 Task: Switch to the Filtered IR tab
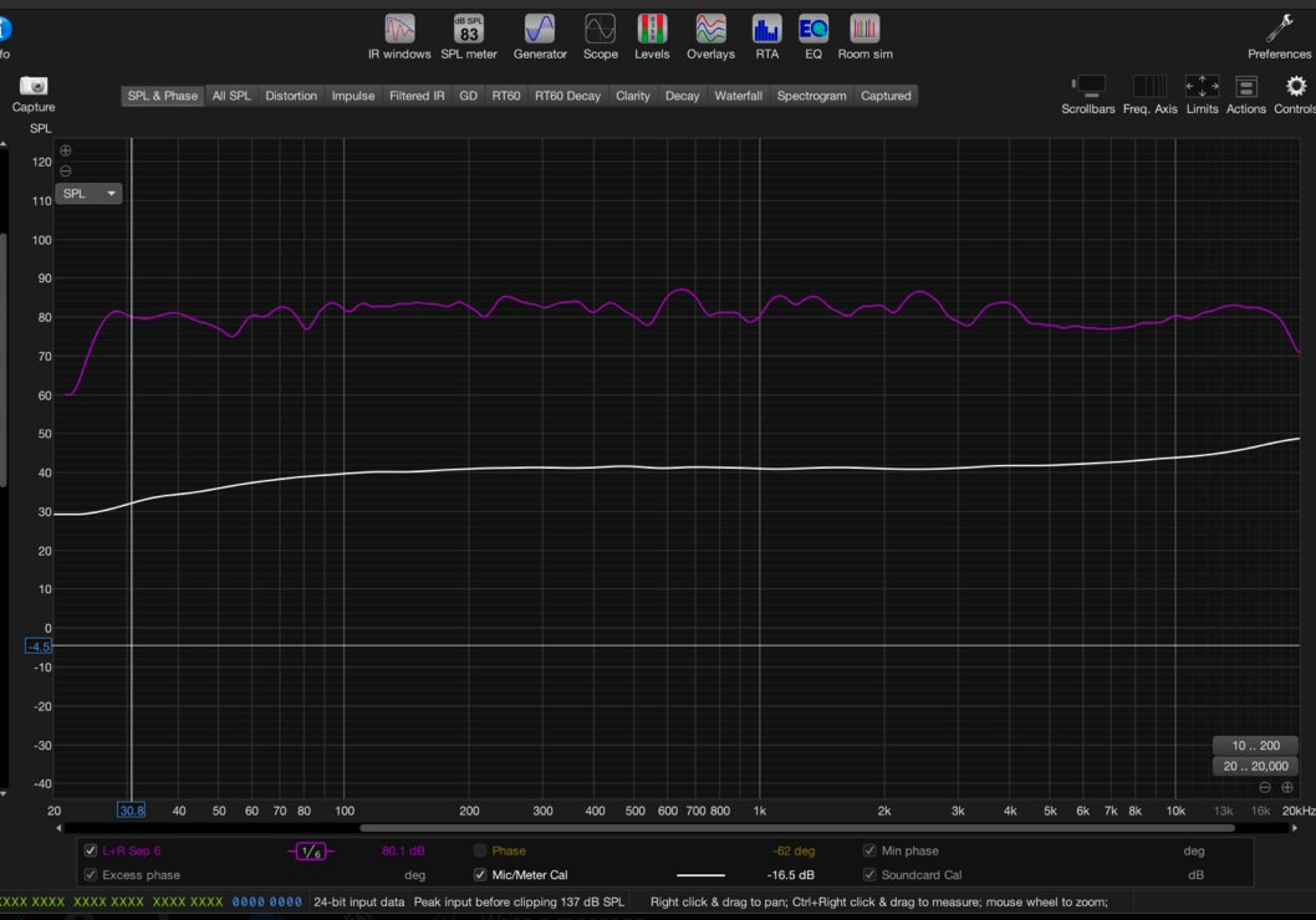[417, 96]
